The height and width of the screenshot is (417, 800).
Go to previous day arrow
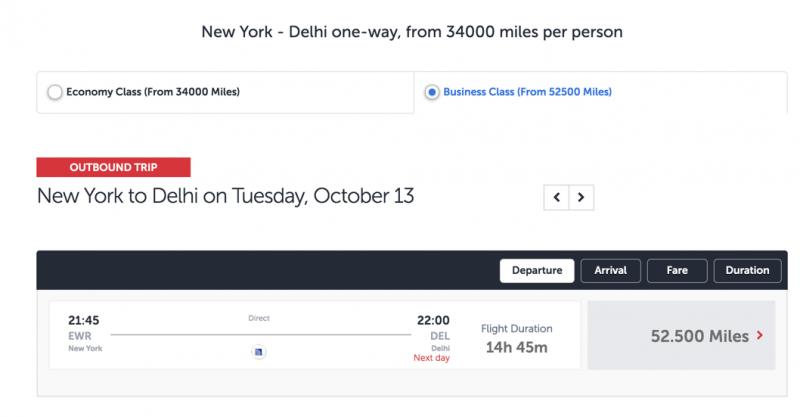pyautogui.click(x=557, y=198)
